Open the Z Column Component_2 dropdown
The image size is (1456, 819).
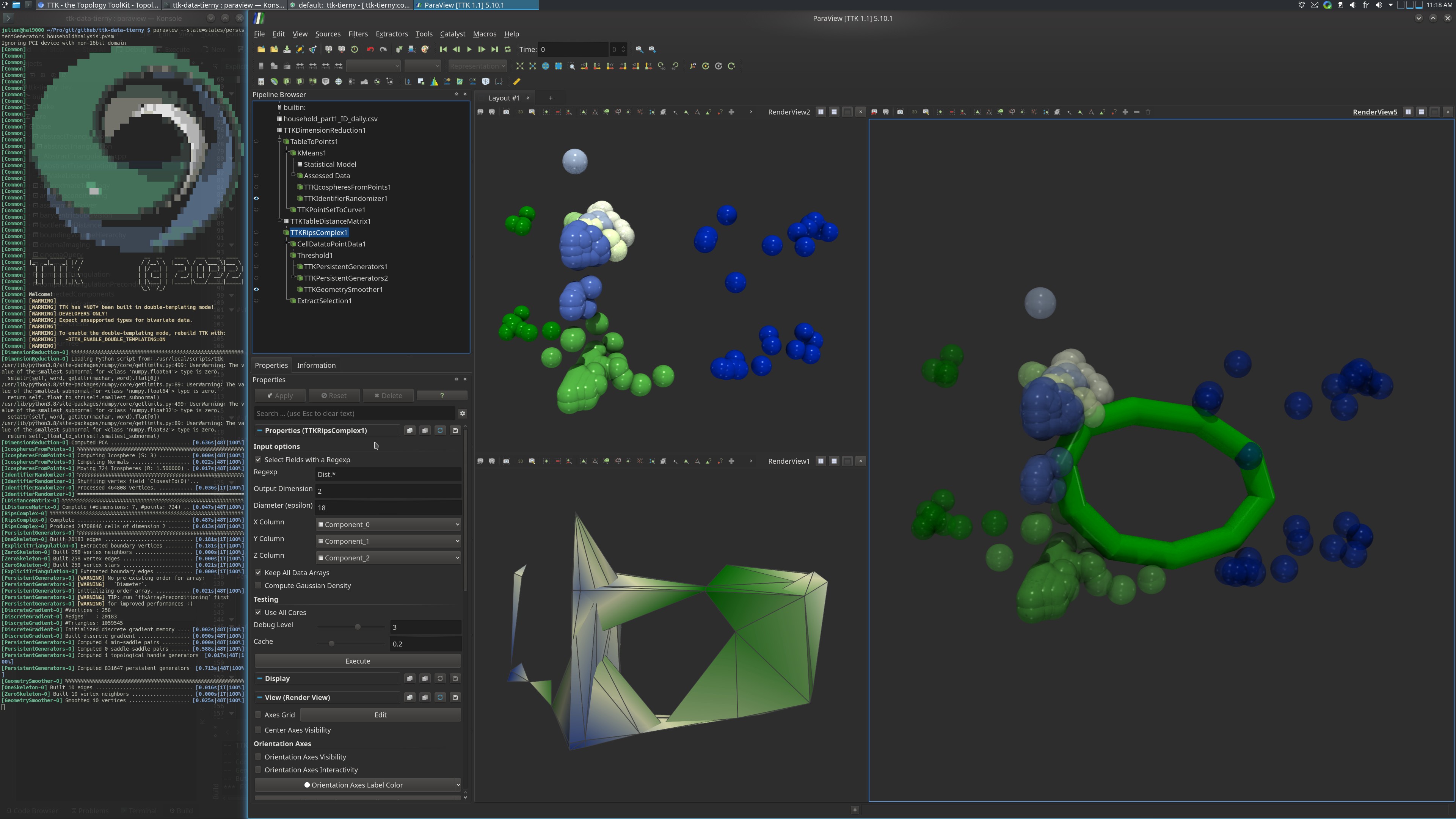point(388,558)
